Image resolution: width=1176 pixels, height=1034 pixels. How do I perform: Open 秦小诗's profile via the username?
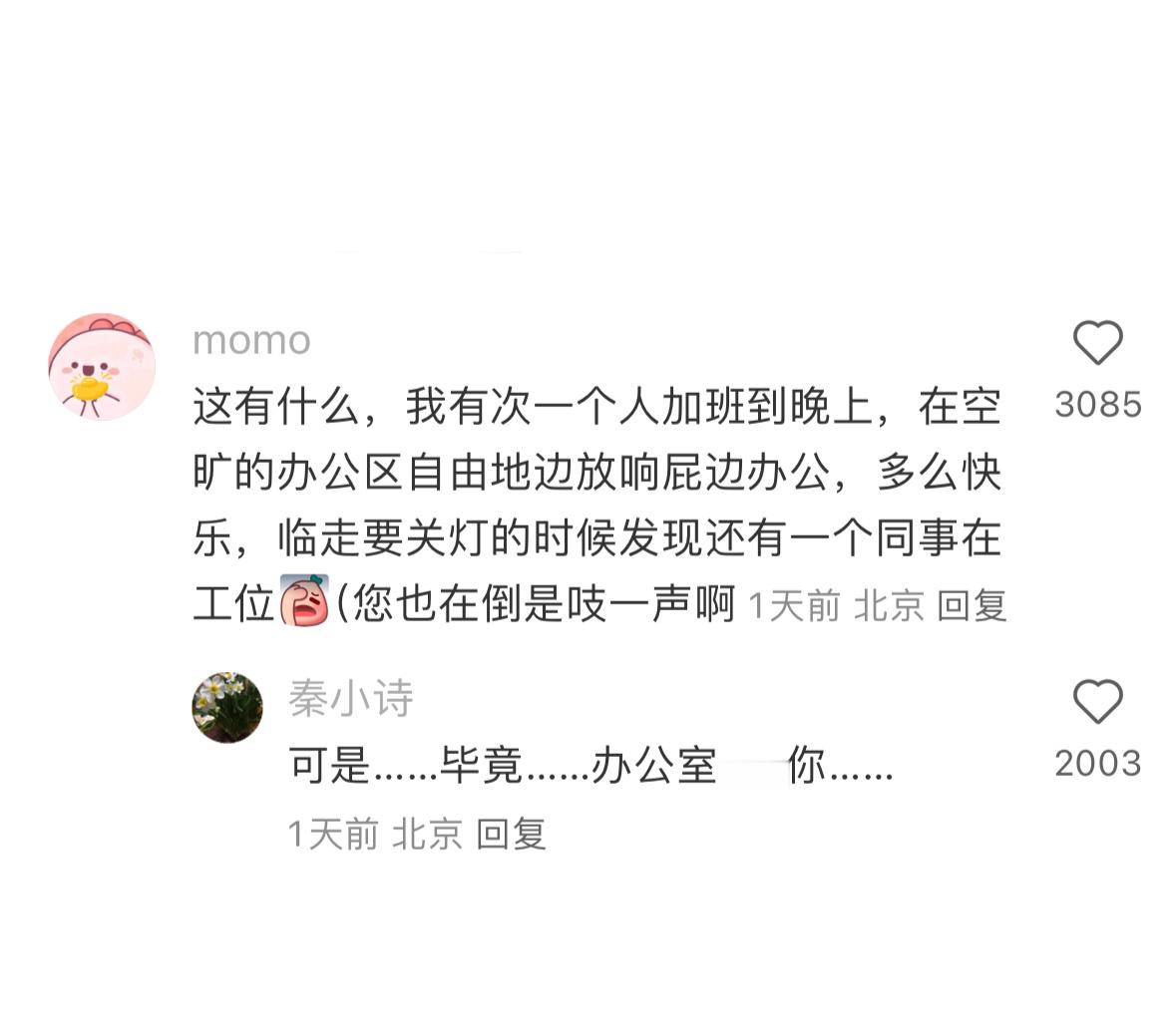pyautogui.click(x=351, y=698)
